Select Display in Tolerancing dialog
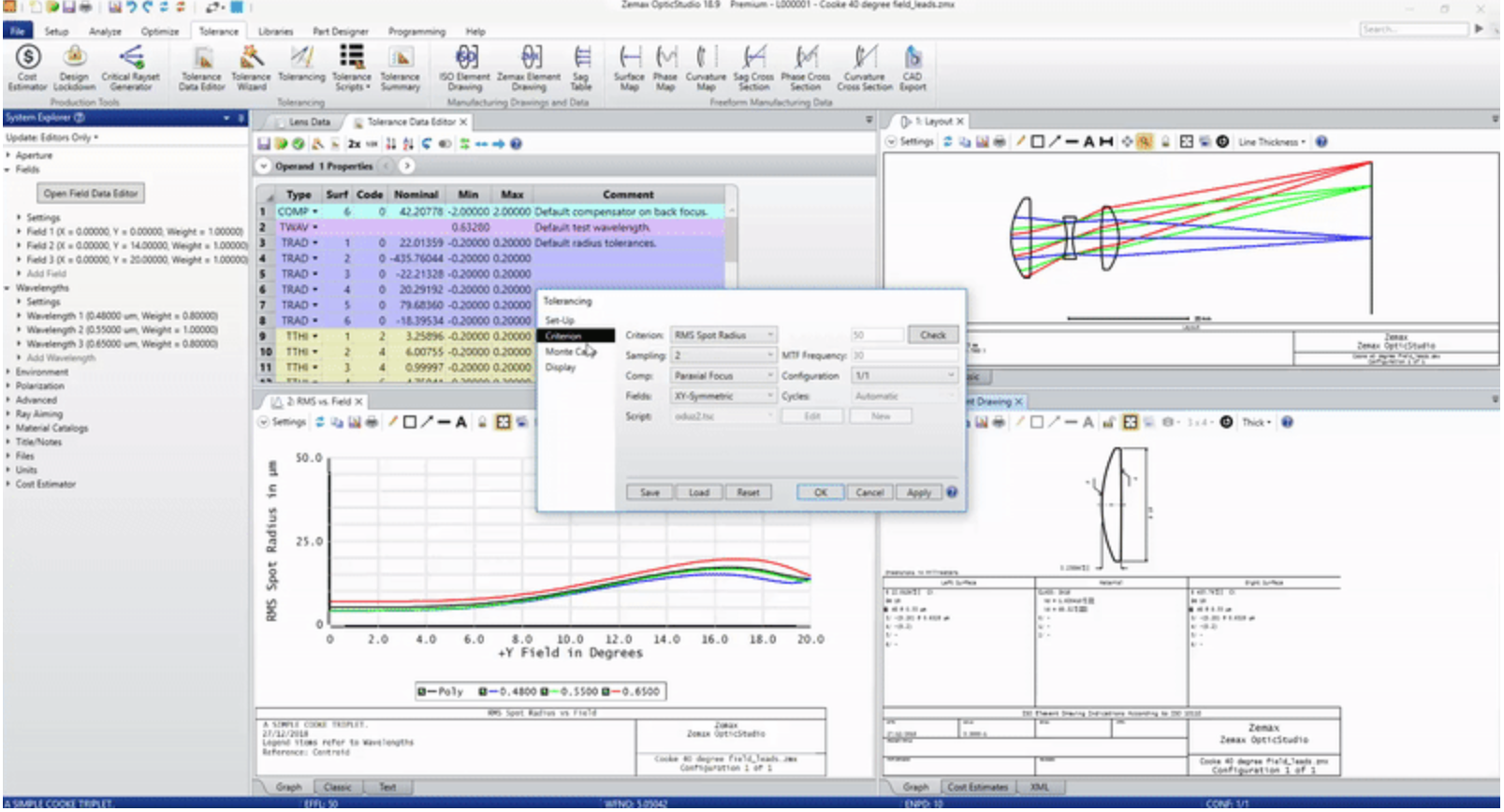 (561, 368)
